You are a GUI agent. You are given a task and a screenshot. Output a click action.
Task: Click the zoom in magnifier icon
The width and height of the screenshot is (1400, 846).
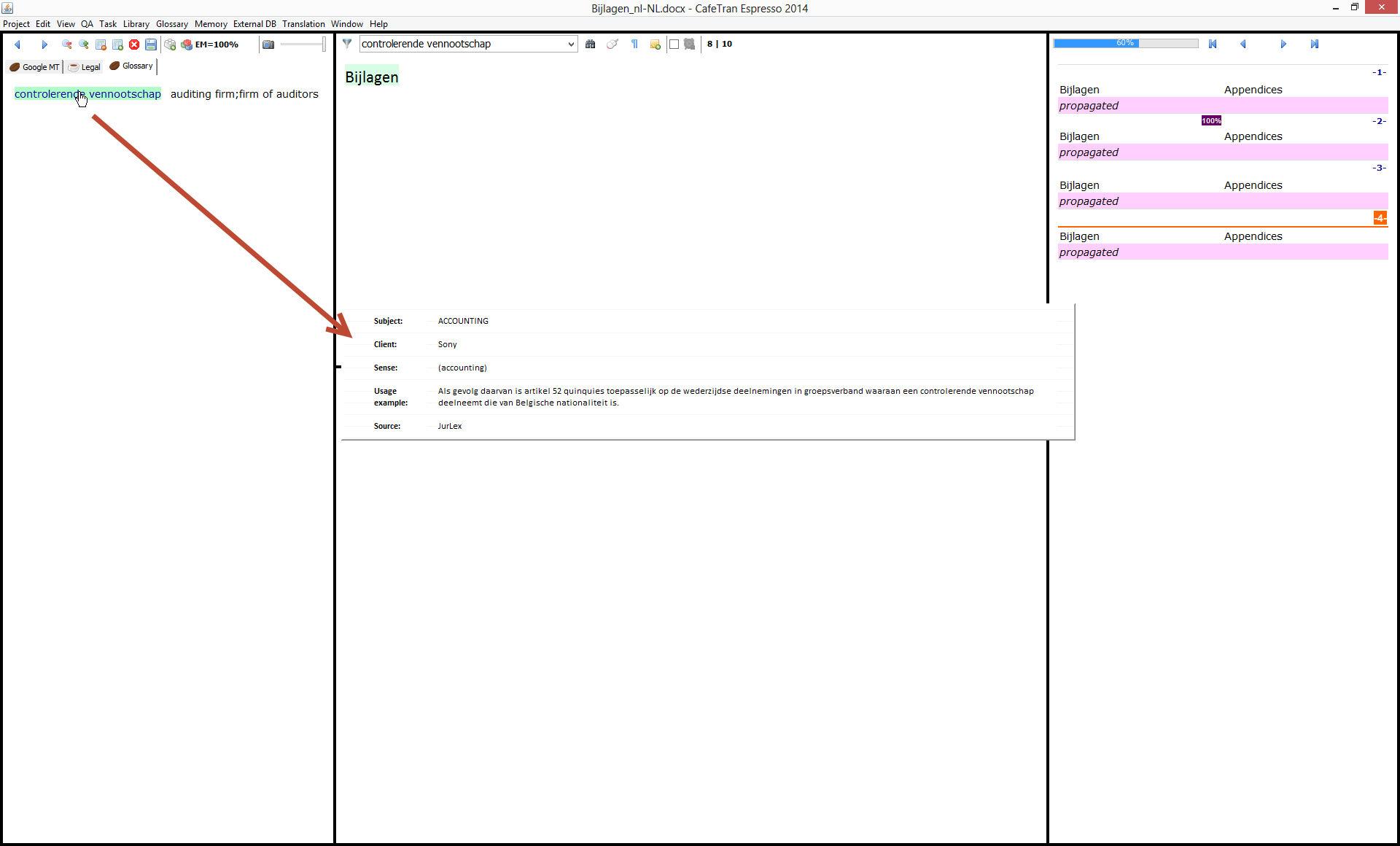click(x=84, y=44)
